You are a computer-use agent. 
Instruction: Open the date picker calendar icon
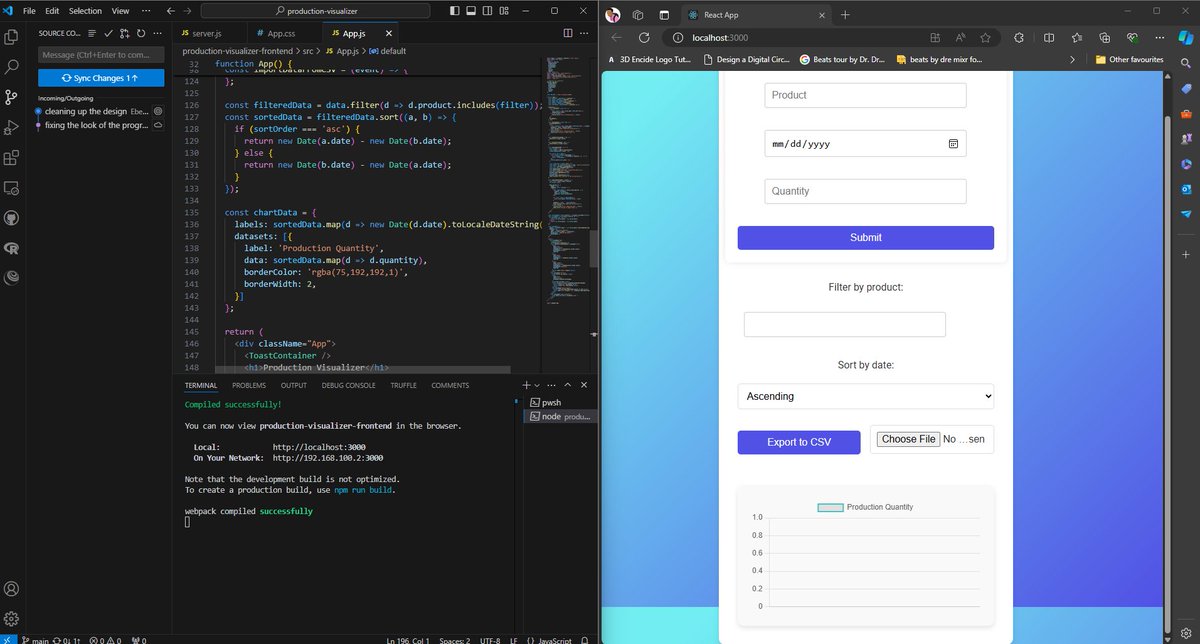pyautogui.click(x=953, y=144)
